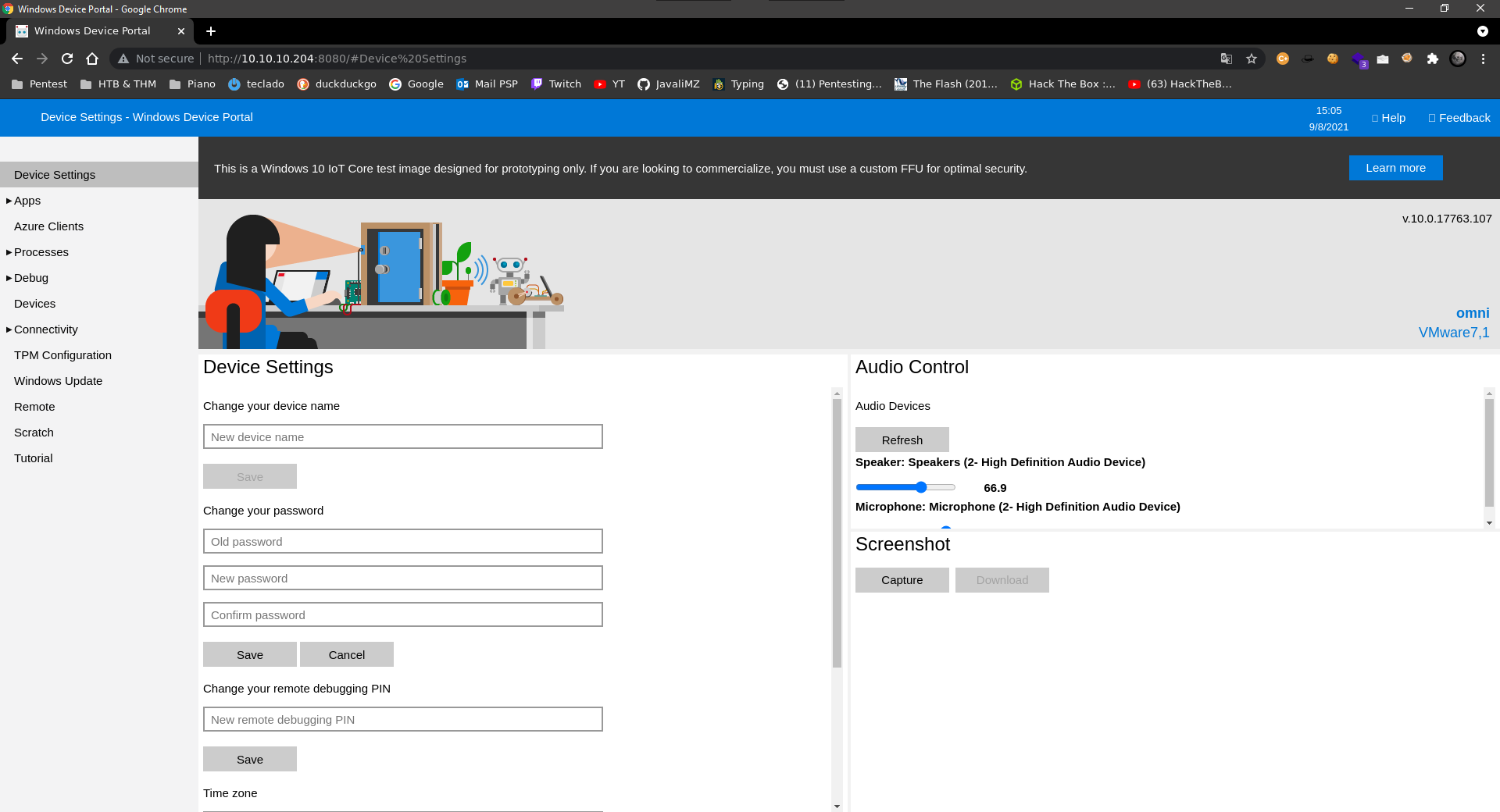Click the browser back arrow
The image size is (1500, 812).
click(17, 59)
